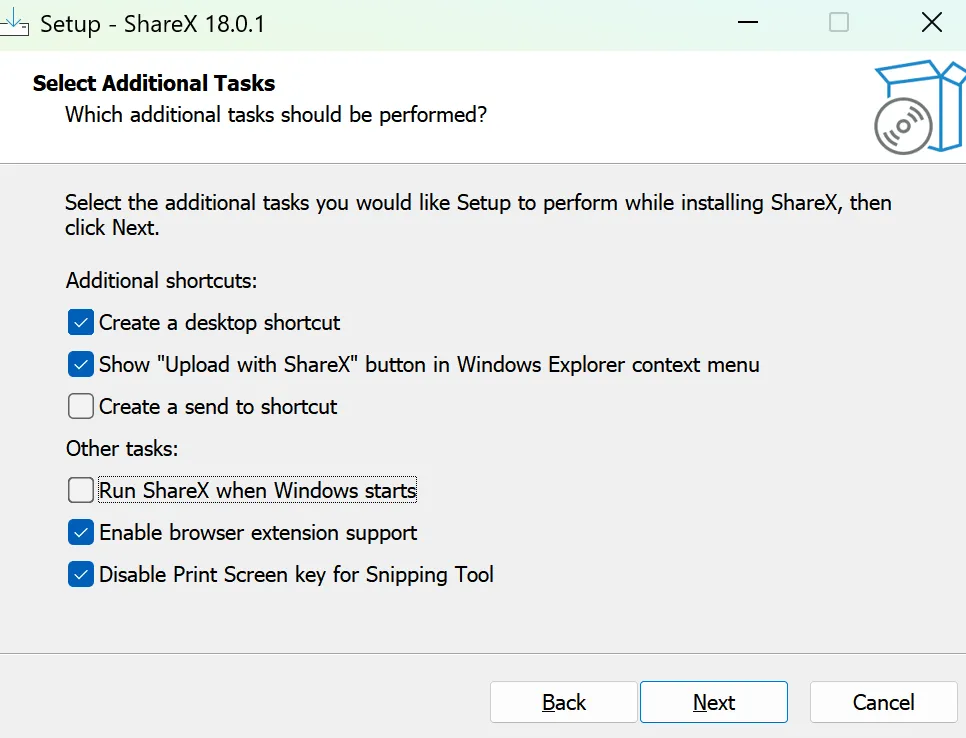The width and height of the screenshot is (966, 738).
Task: Enable Create a send to shortcut
Action: coord(81,407)
